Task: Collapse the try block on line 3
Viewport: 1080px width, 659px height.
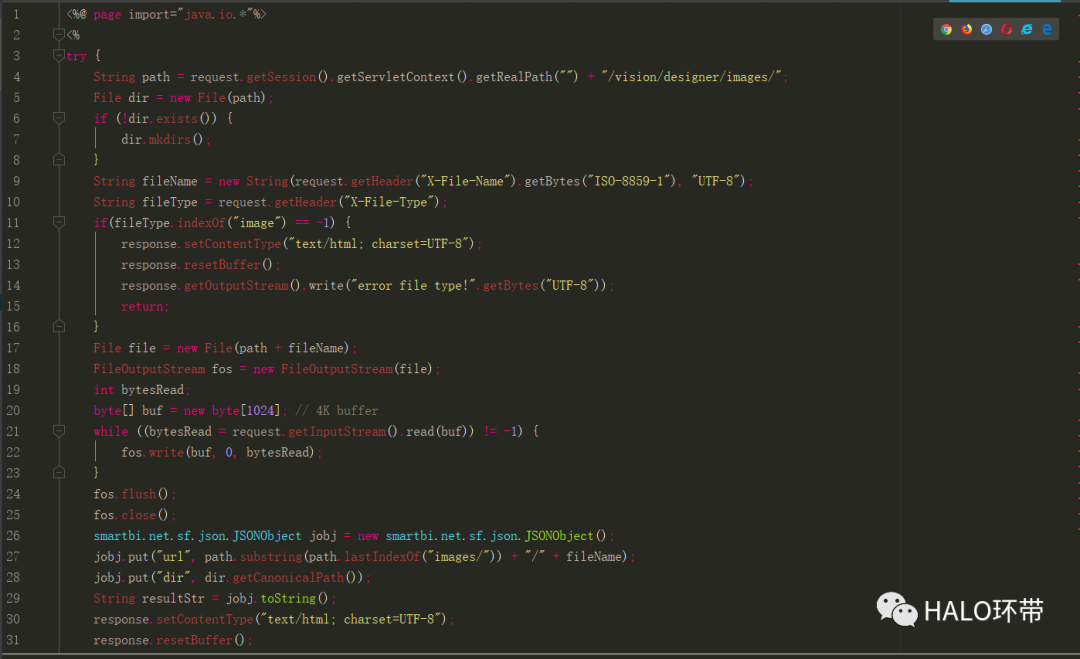Action: [x=59, y=56]
